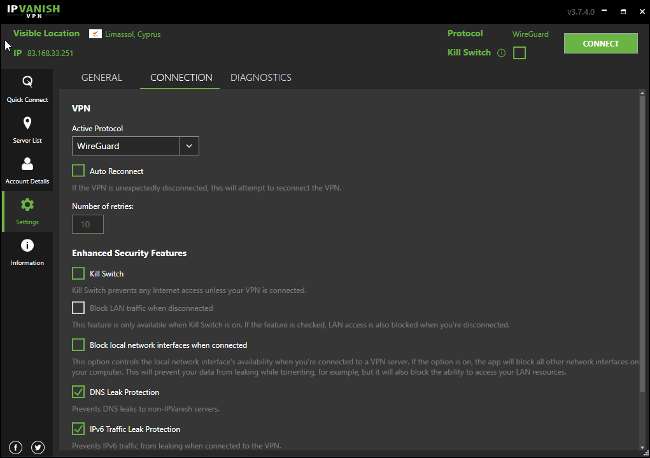Uncheck IPv6 Traffic Leak Protection
The height and width of the screenshot is (458, 650).
tap(78, 429)
